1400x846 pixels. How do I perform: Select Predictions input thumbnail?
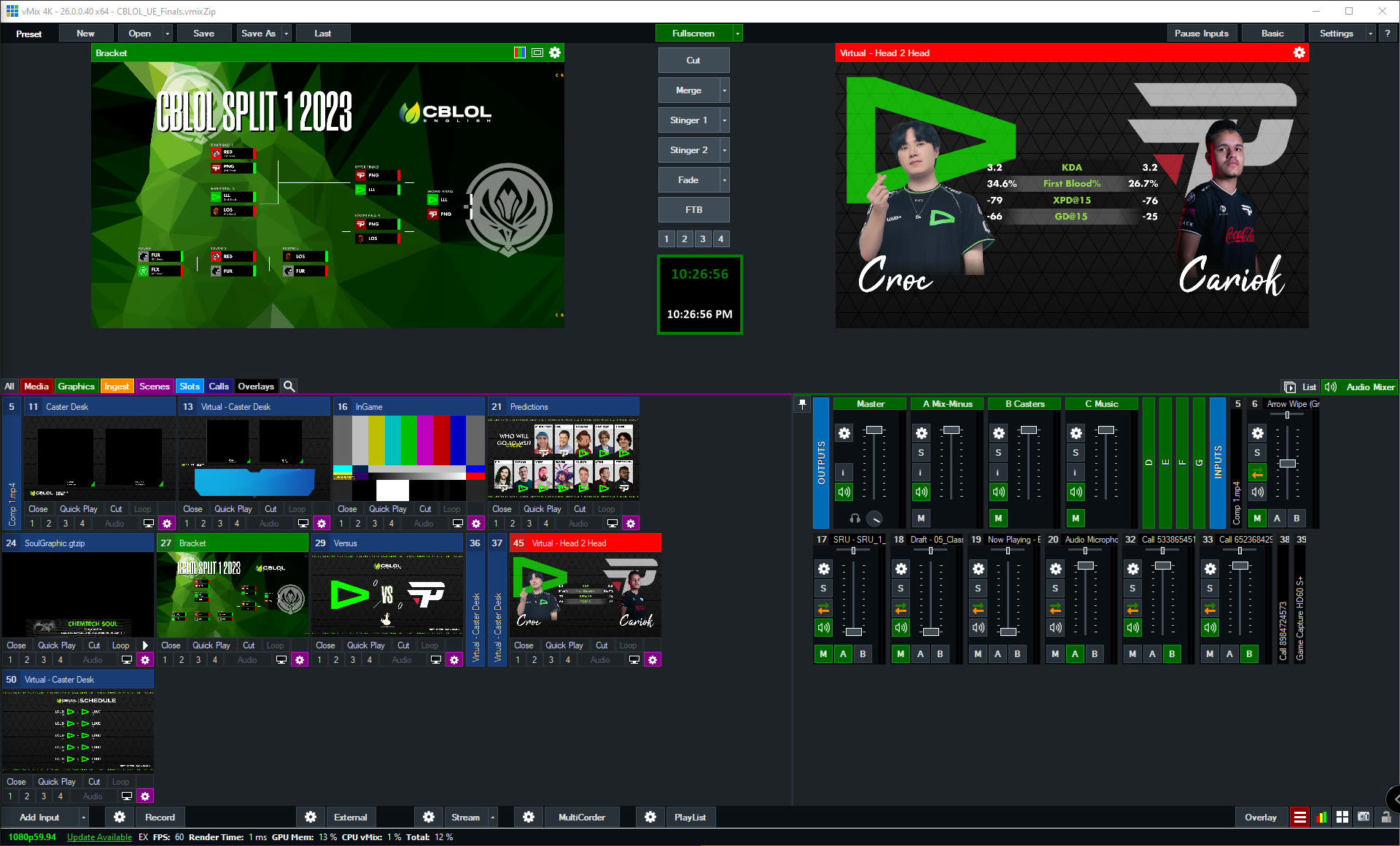(x=564, y=458)
